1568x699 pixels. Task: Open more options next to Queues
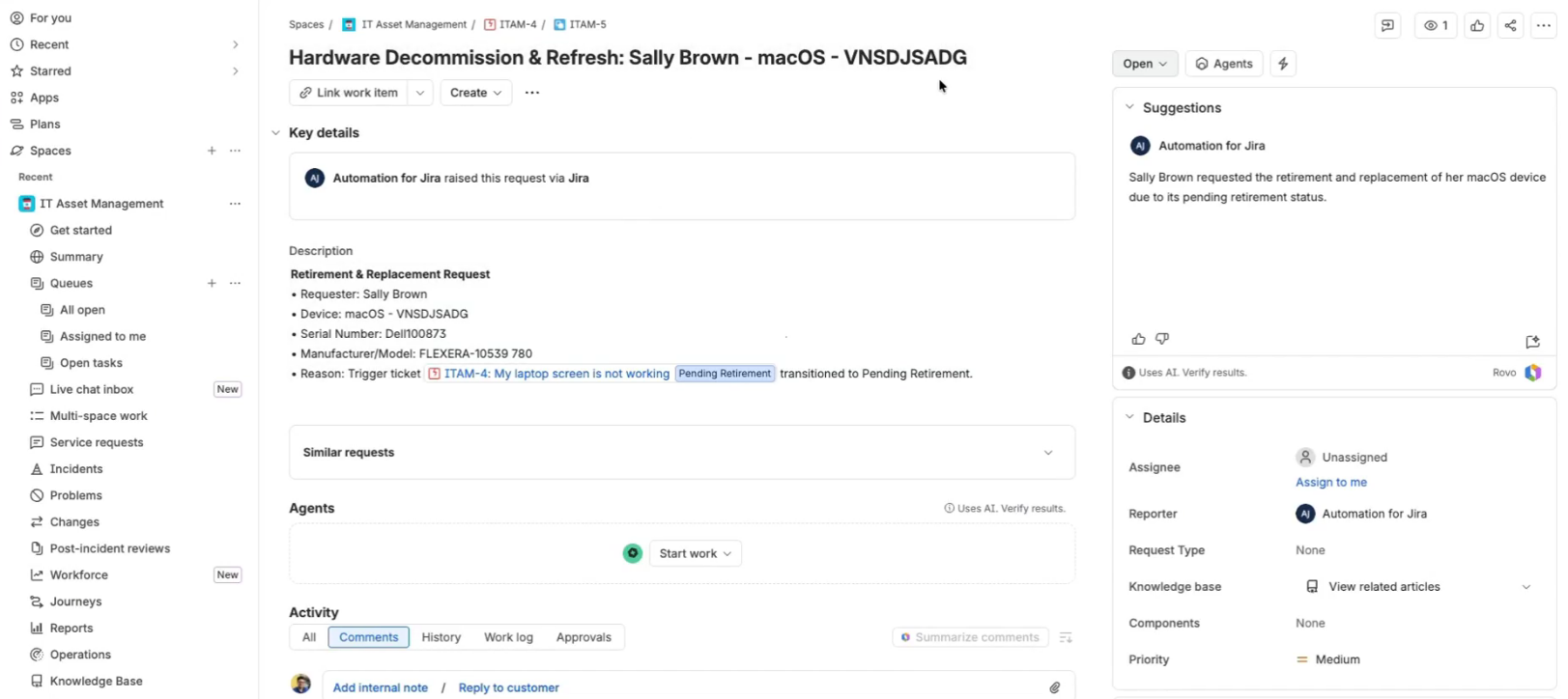pos(235,283)
